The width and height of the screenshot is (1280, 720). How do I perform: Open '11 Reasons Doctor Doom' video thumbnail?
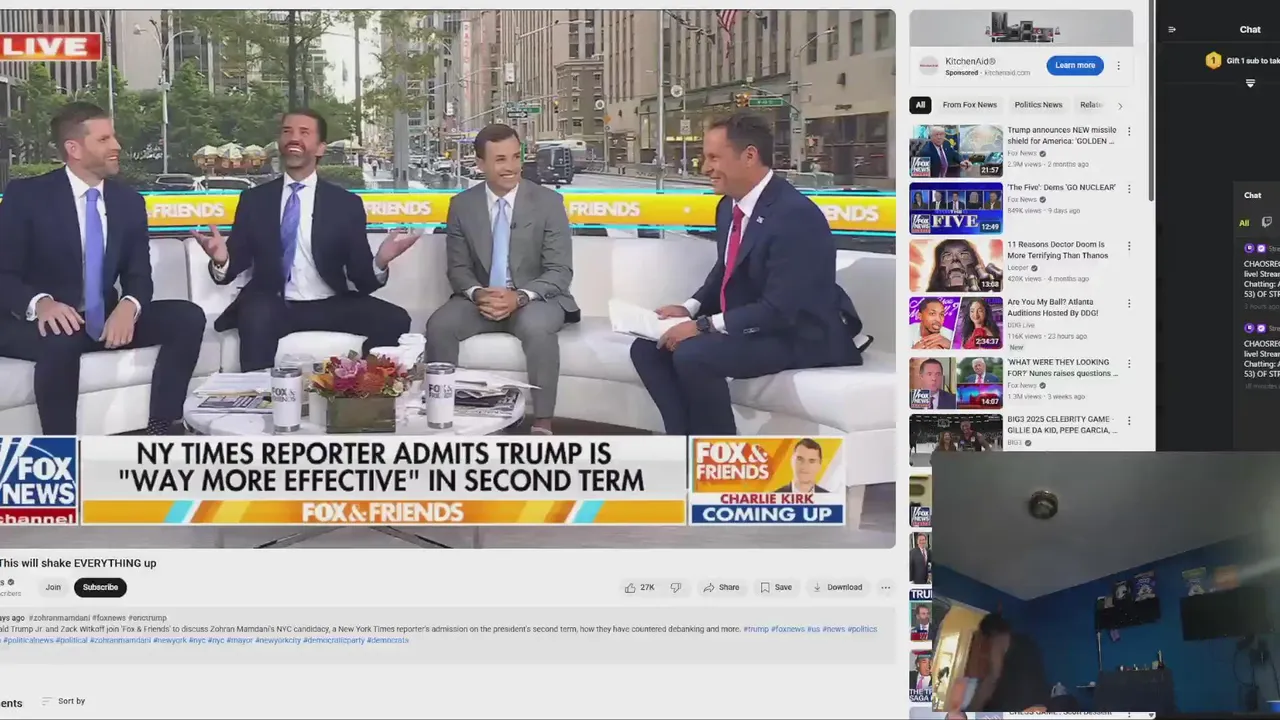tap(956, 266)
